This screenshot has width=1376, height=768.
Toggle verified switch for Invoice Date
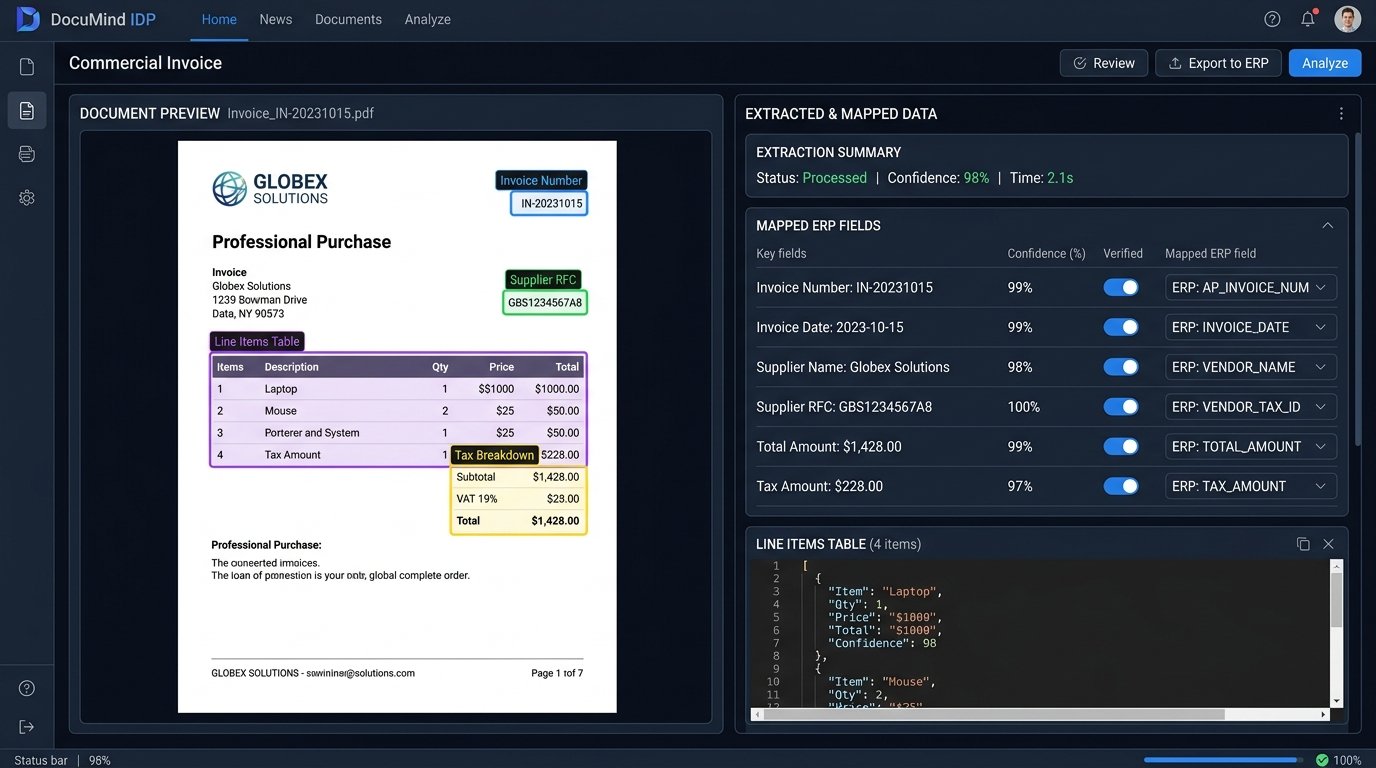tap(1121, 327)
